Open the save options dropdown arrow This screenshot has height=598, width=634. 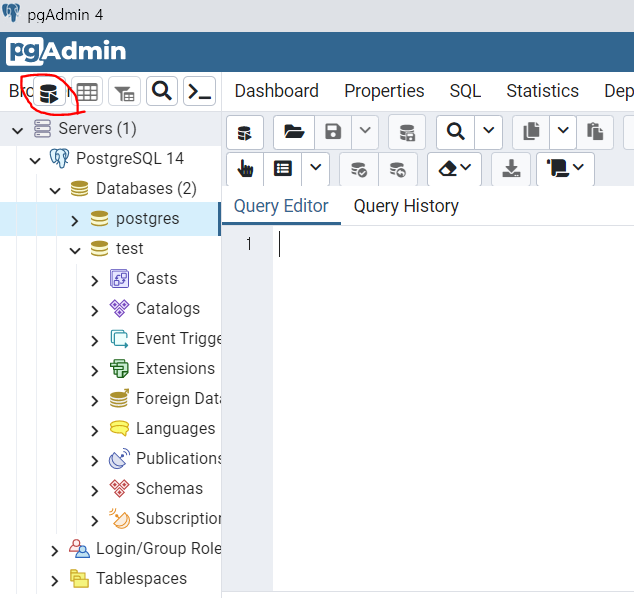point(365,132)
